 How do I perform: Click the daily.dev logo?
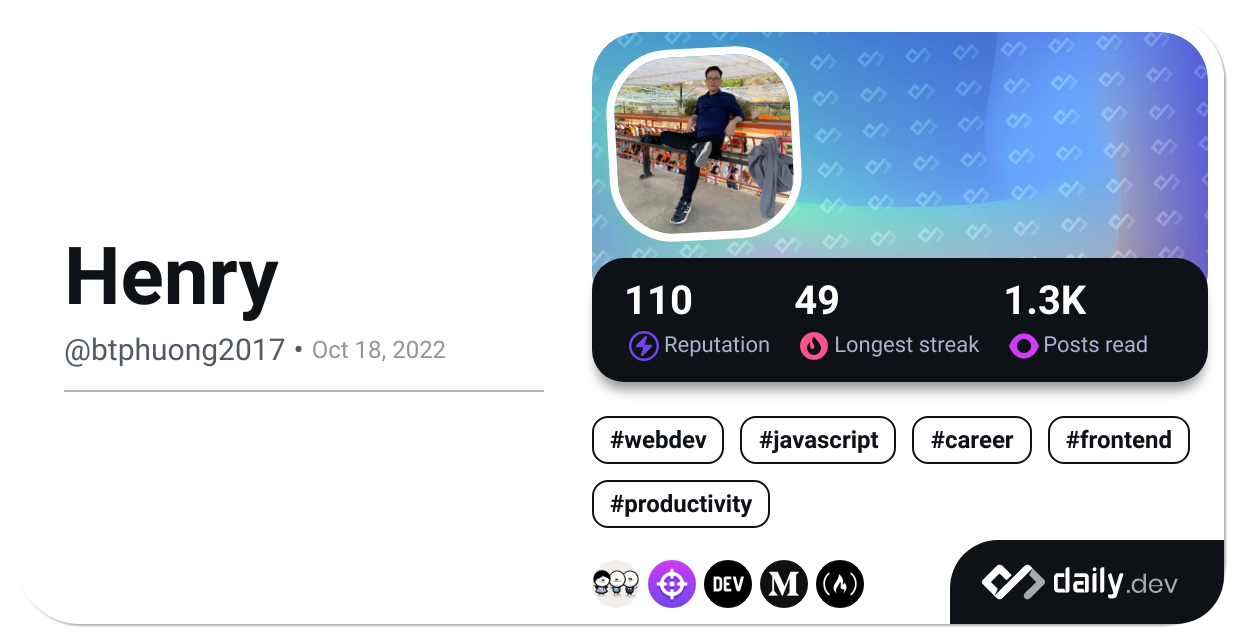[1080, 582]
